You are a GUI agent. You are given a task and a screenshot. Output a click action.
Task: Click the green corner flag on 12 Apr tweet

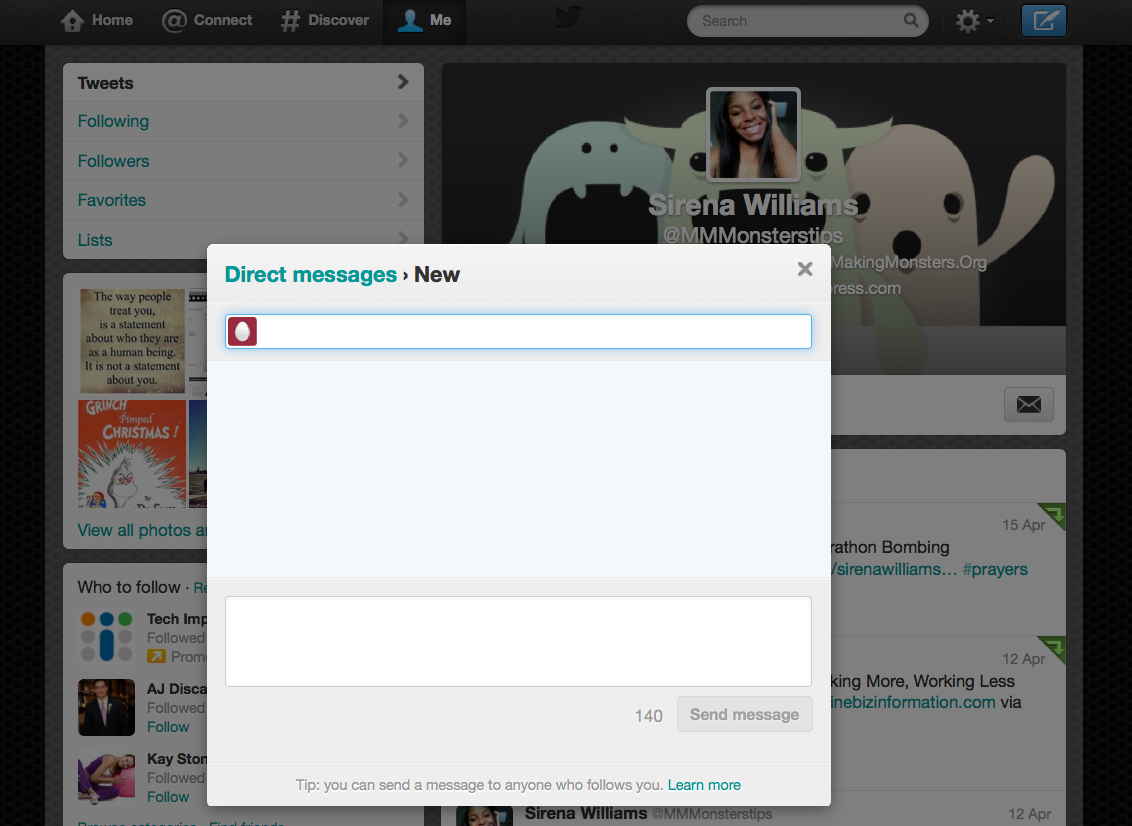[x=1053, y=648]
